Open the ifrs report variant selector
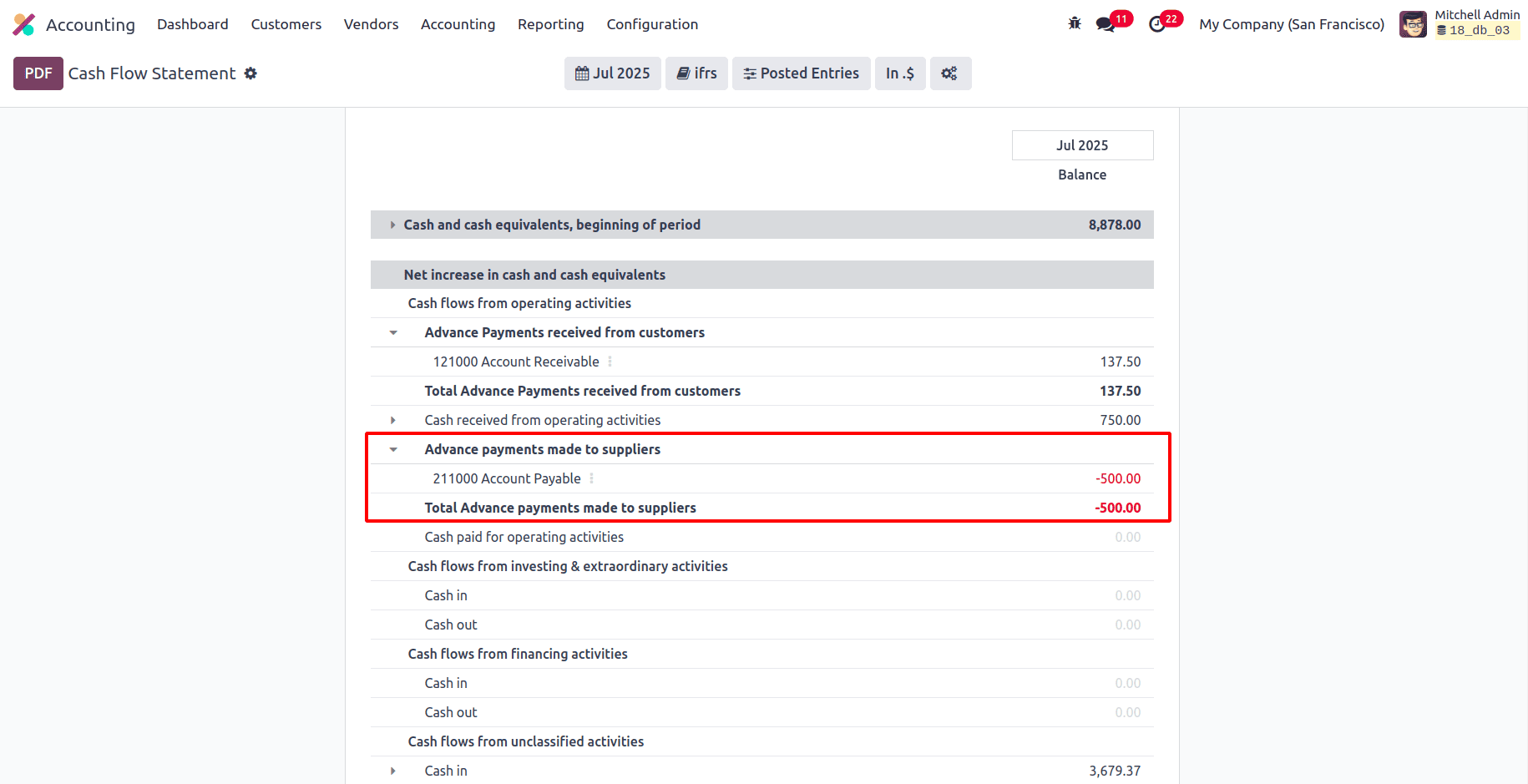The width and height of the screenshot is (1528, 784). pyautogui.click(x=696, y=73)
